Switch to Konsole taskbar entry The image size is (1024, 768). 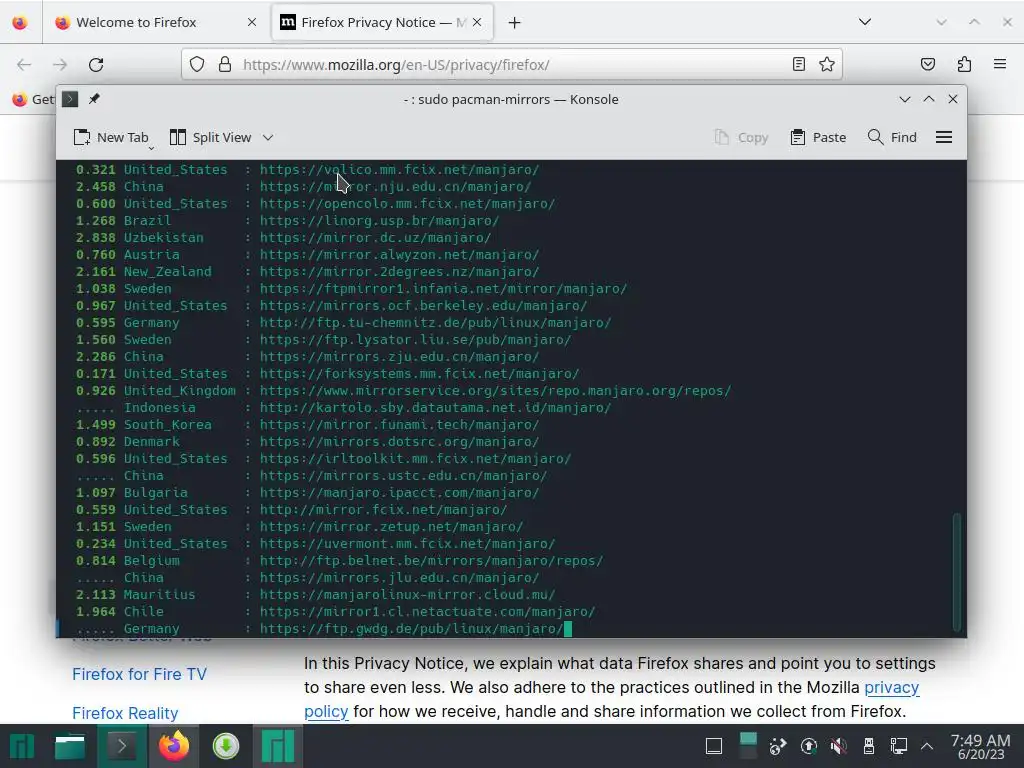click(122, 746)
